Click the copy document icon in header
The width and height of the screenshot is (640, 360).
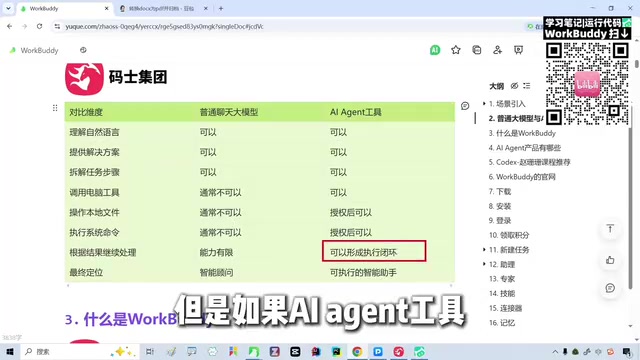tap(476, 50)
